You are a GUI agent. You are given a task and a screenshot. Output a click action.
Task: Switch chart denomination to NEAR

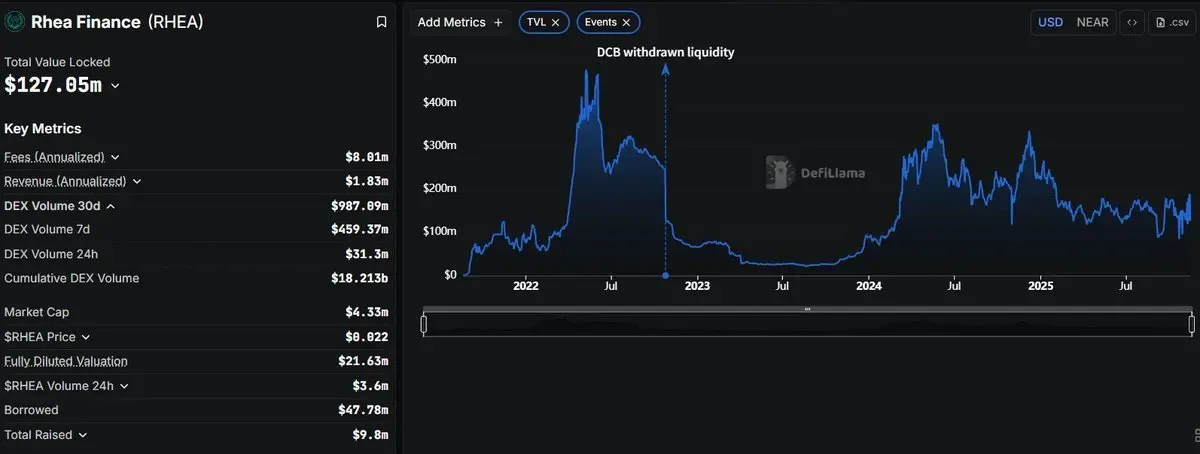[x=1092, y=22]
